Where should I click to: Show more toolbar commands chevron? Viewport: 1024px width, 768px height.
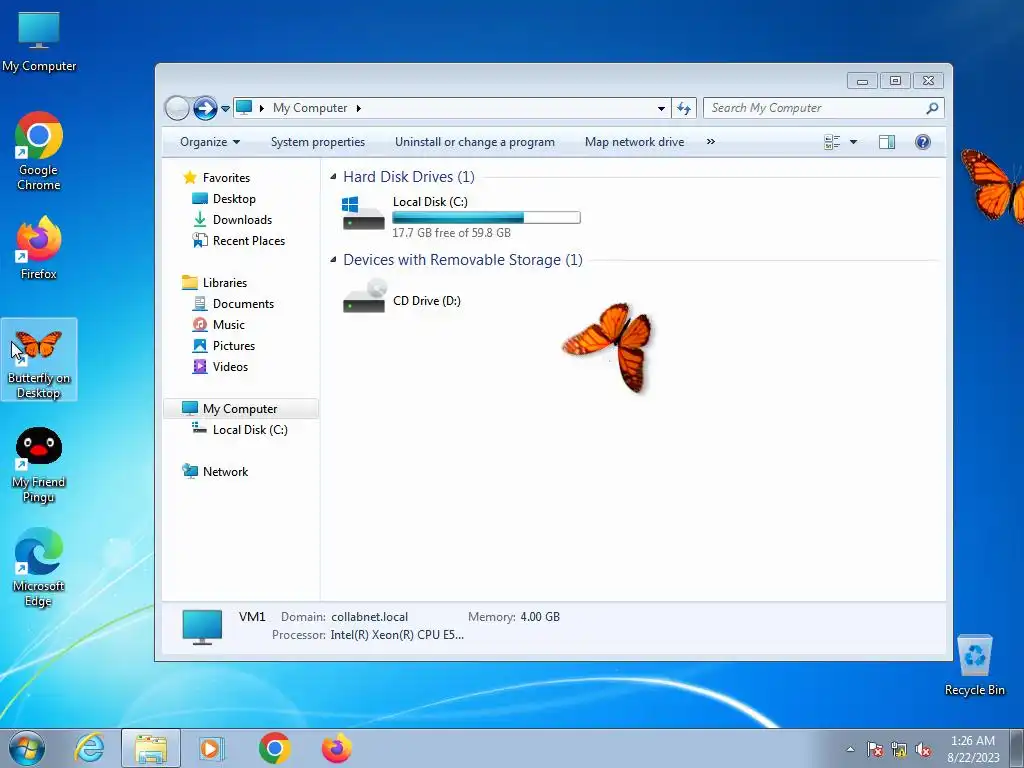711,142
